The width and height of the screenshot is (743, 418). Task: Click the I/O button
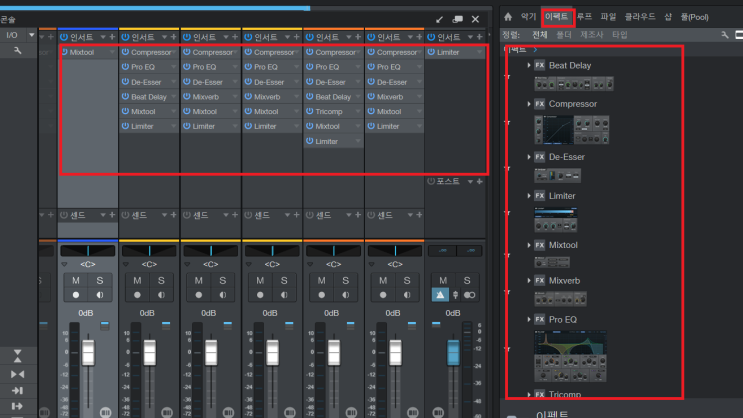[x=12, y=35]
